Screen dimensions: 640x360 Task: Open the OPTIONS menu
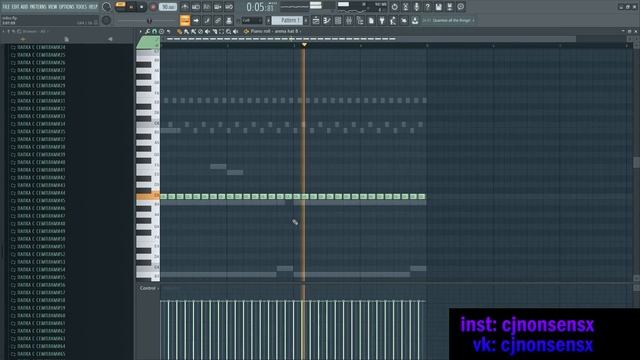pos(67,7)
